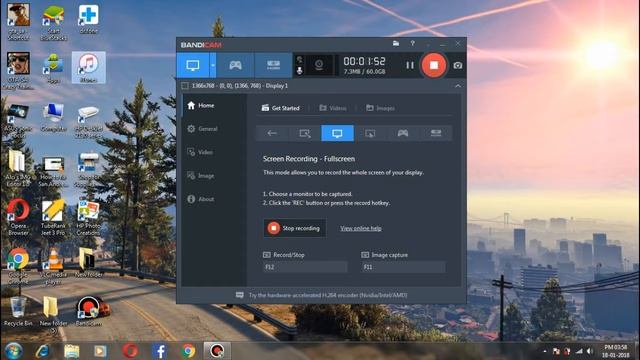The width and height of the screenshot is (640, 360).
Task: Switch to HDMI device recording mode in top toolbar
Action: [x=273, y=65]
